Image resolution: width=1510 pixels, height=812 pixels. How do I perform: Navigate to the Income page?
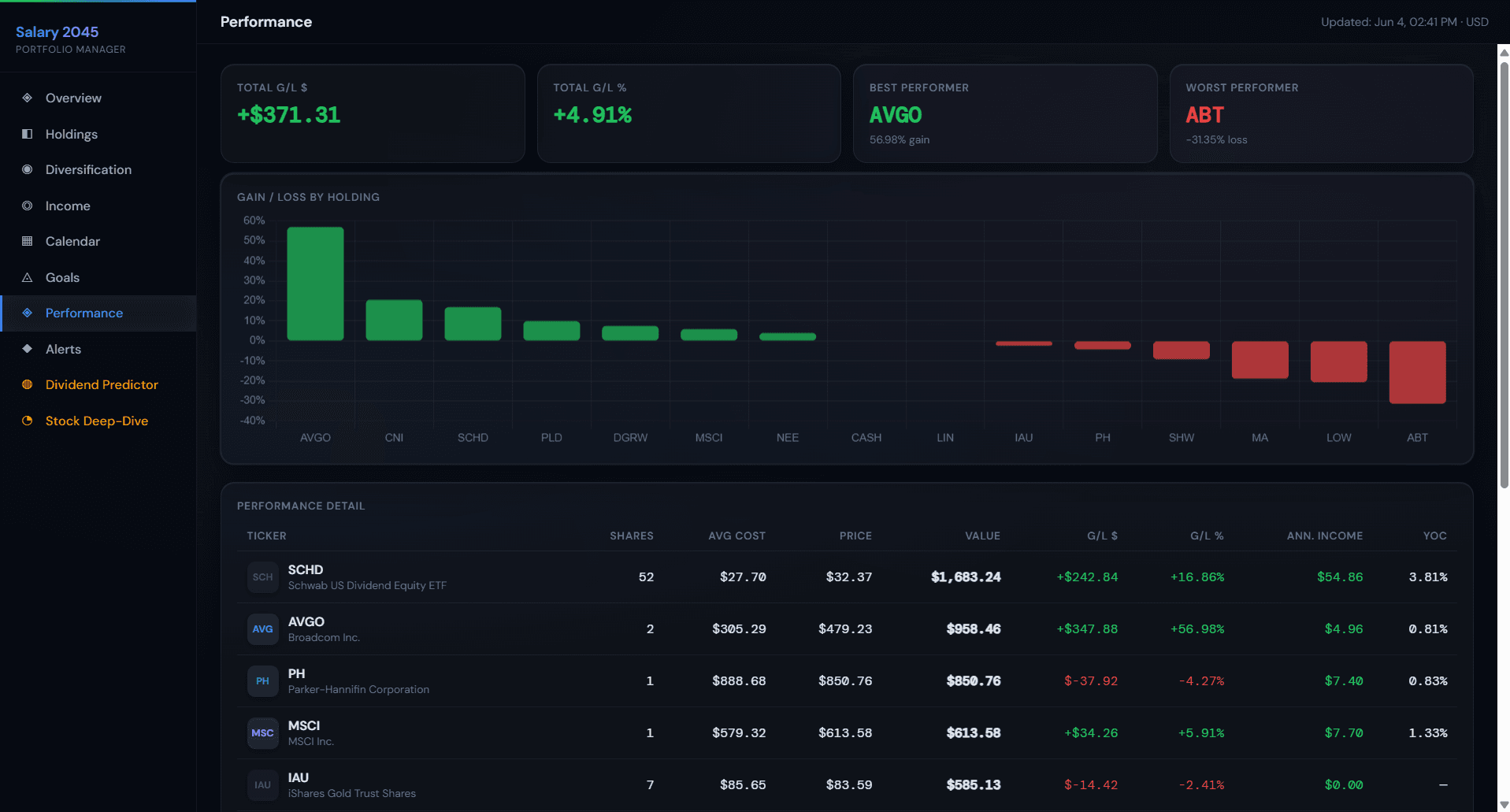[x=98, y=206]
